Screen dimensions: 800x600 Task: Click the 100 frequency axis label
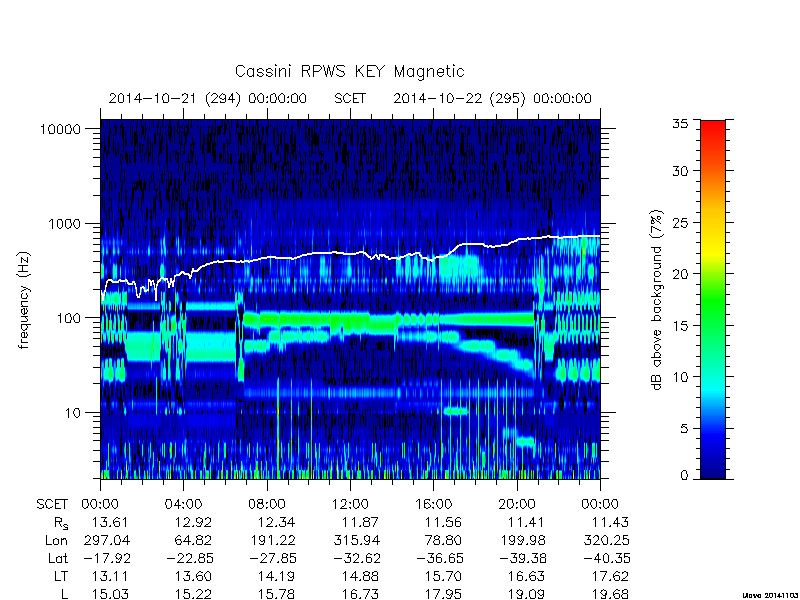(69, 318)
